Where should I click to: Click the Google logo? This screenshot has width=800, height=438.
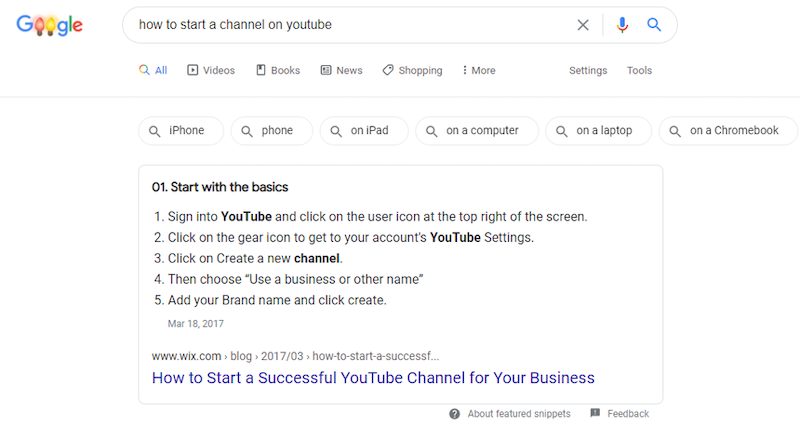(x=49, y=26)
